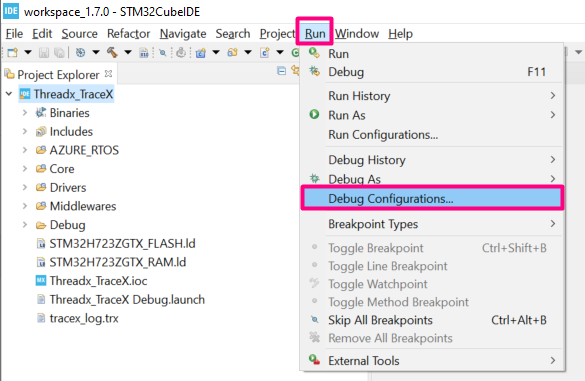Select Threadx_TraceX Debug.launch file
The height and width of the screenshot is (381, 585).
[x=127, y=299]
